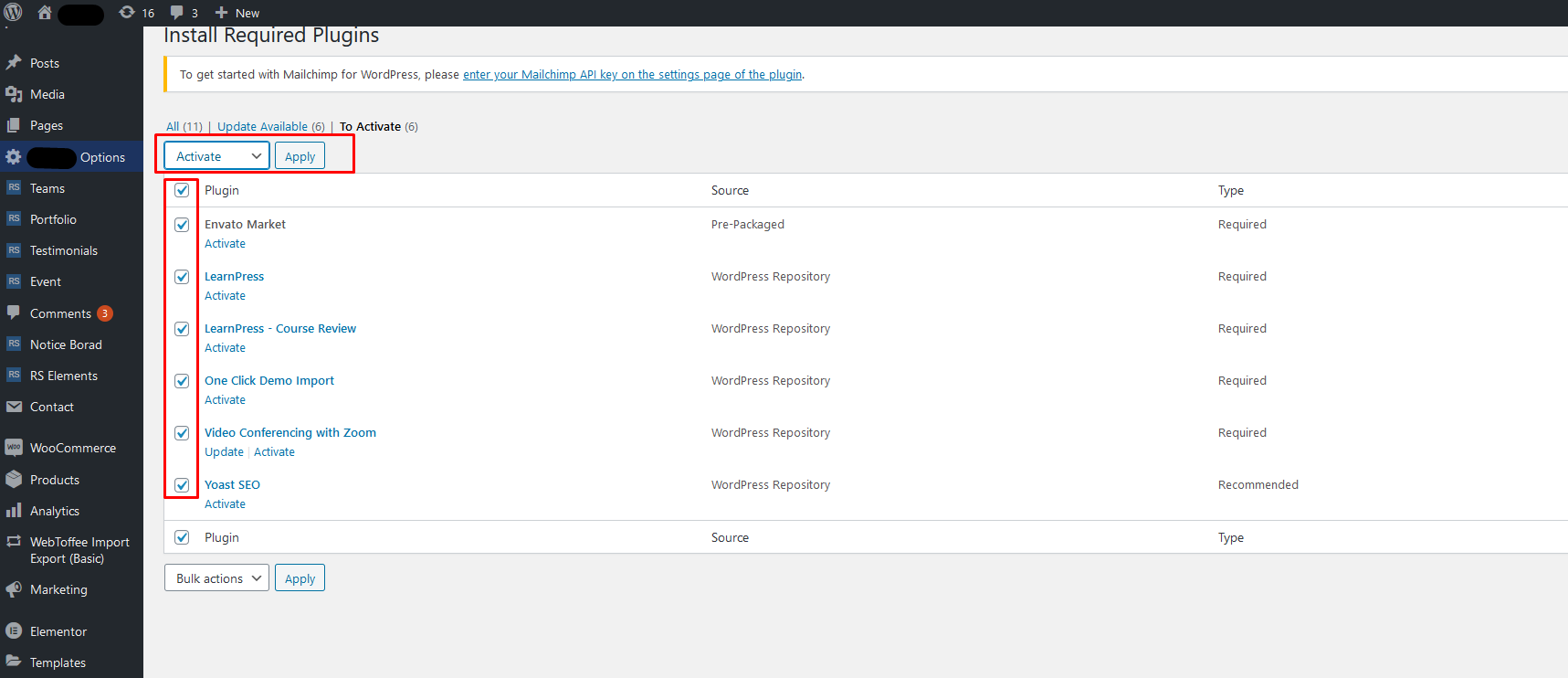Viewport: 1568px width, 678px height.
Task: Click the Options gear icon
Action: tap(14, 157)
